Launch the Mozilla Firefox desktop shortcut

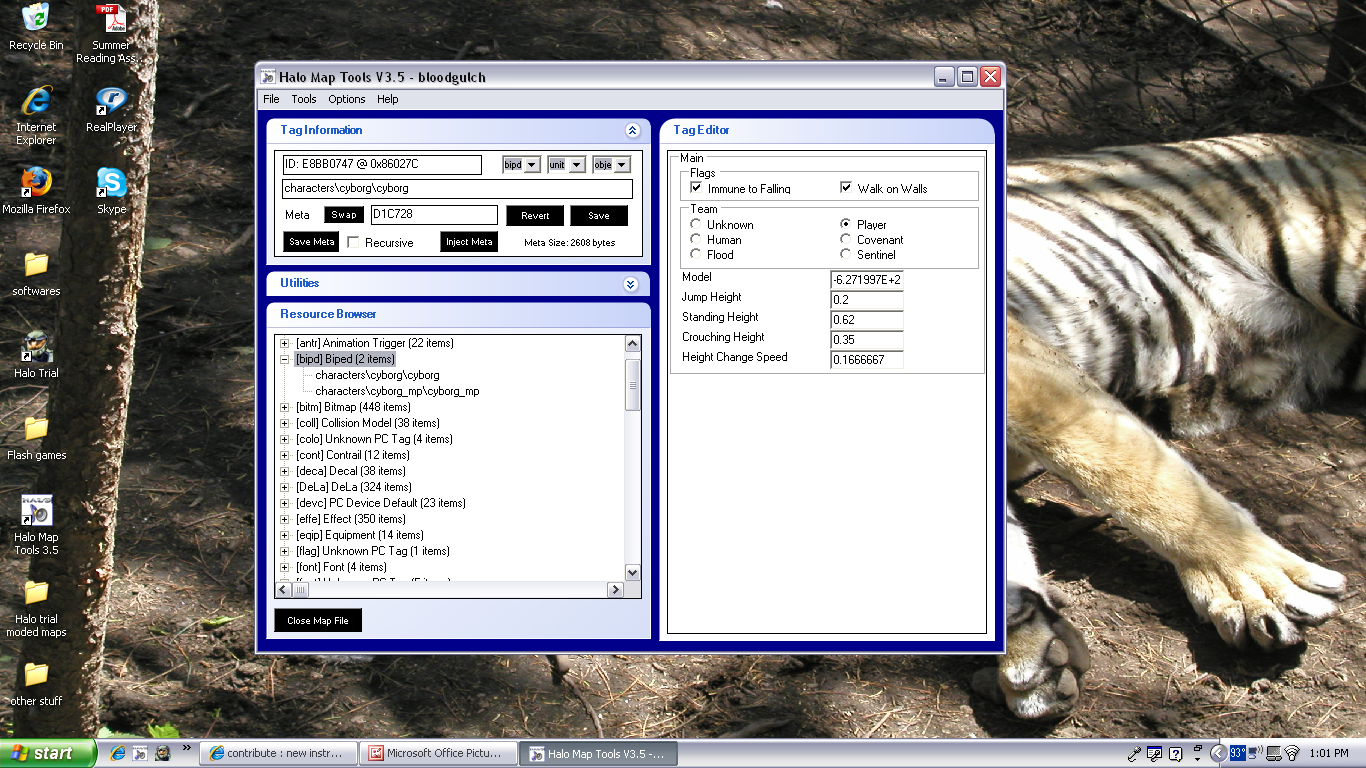tap(36, 191)
